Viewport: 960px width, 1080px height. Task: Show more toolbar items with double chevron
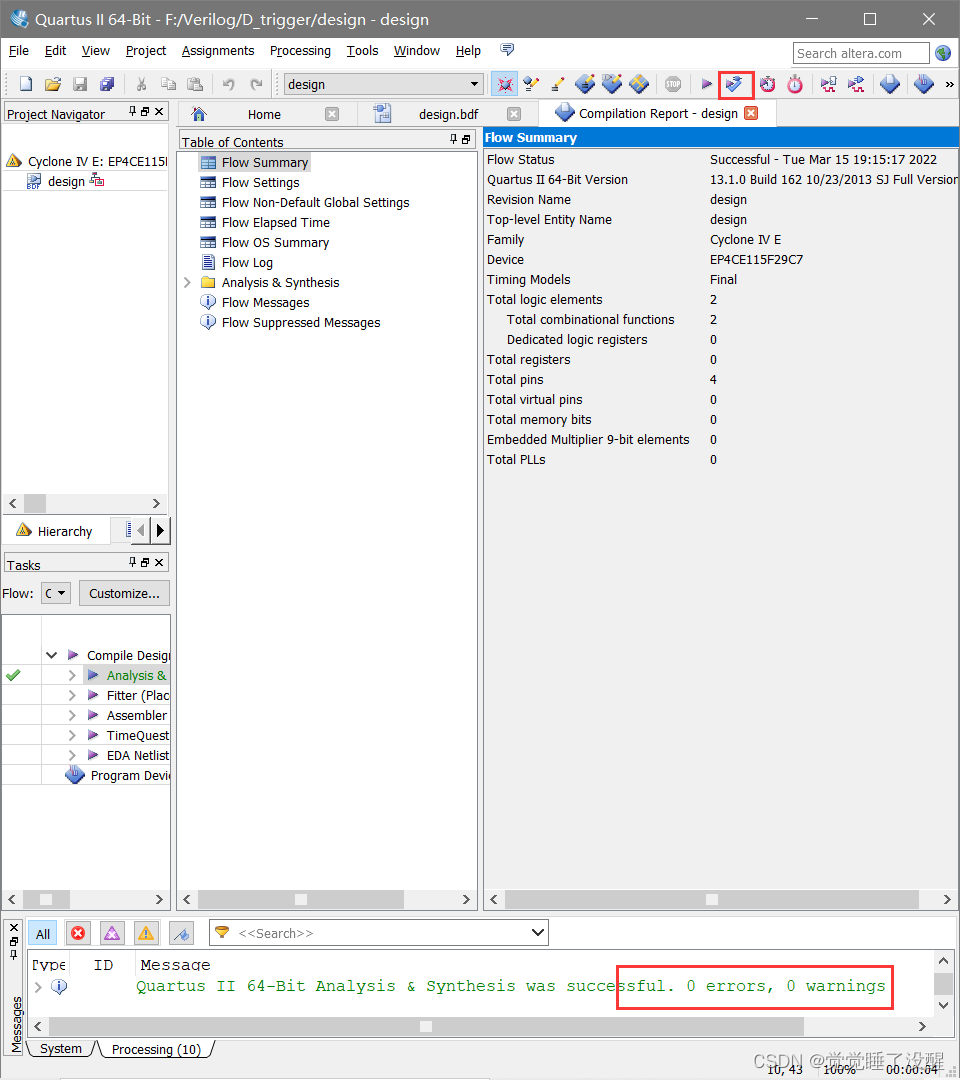pos(950,84)
